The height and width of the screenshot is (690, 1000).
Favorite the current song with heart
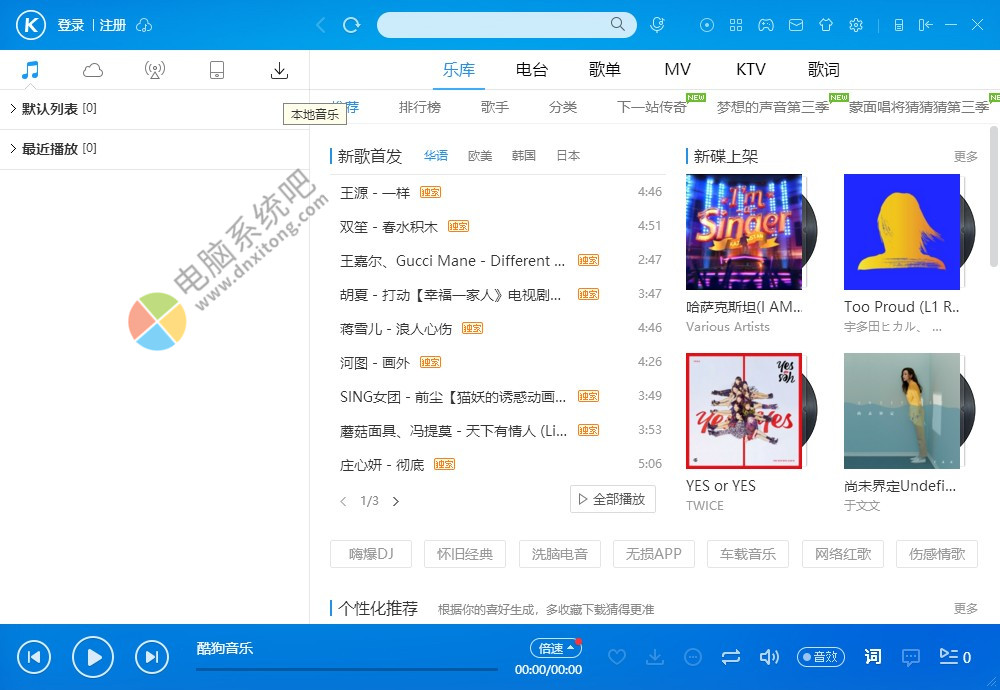(617, 656)
